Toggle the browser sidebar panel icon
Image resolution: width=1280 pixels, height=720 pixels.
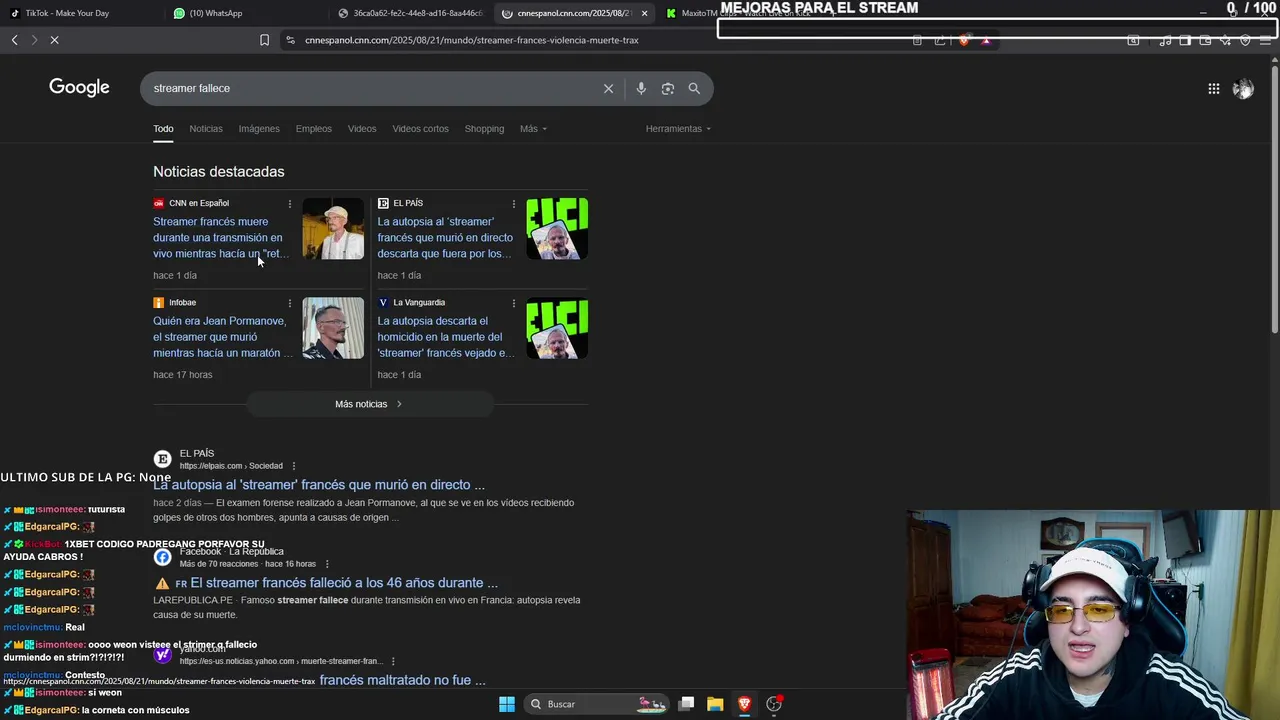point(1185,40)
